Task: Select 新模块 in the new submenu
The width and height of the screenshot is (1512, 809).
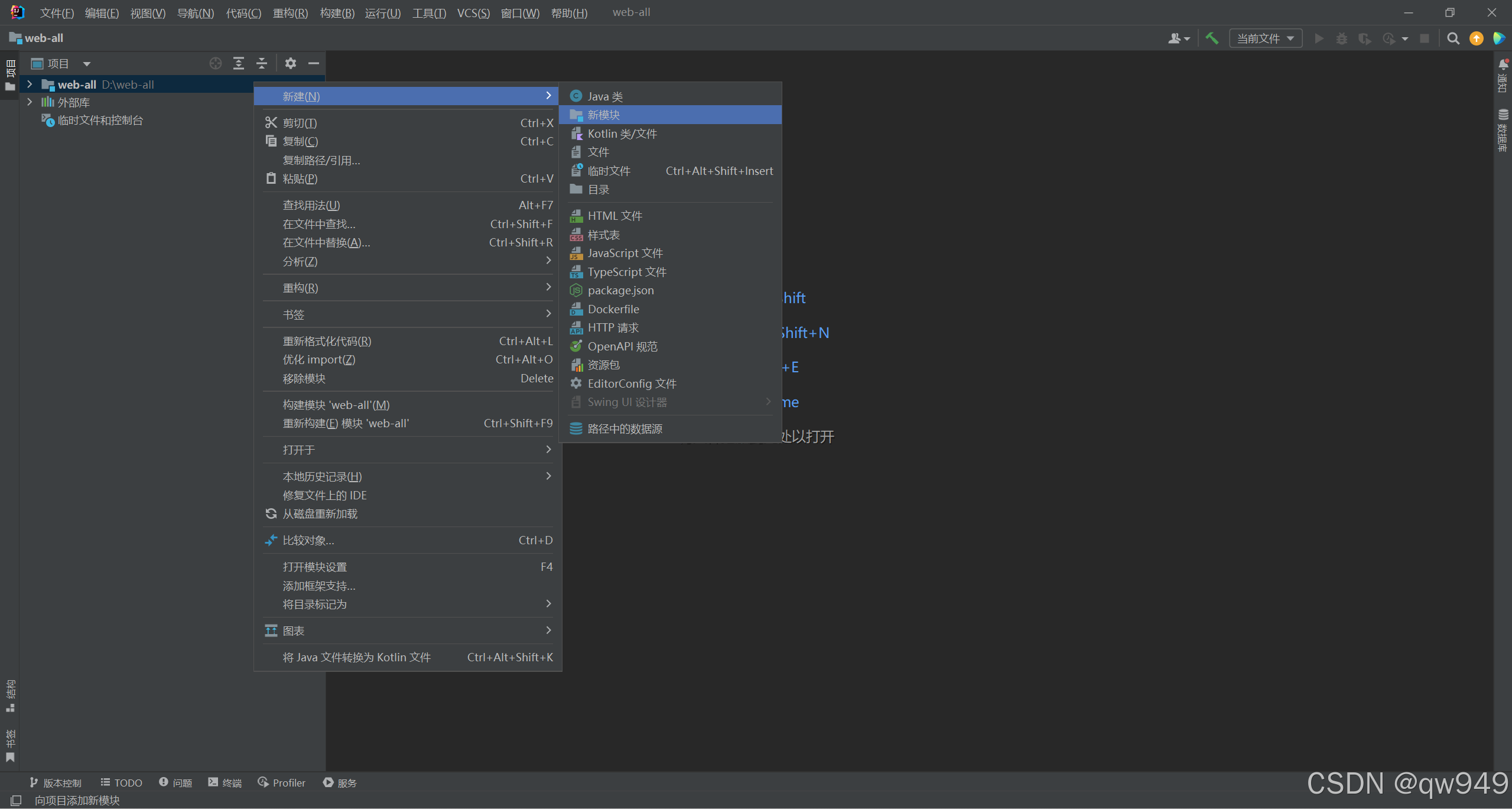Action: tap(603, 115)
